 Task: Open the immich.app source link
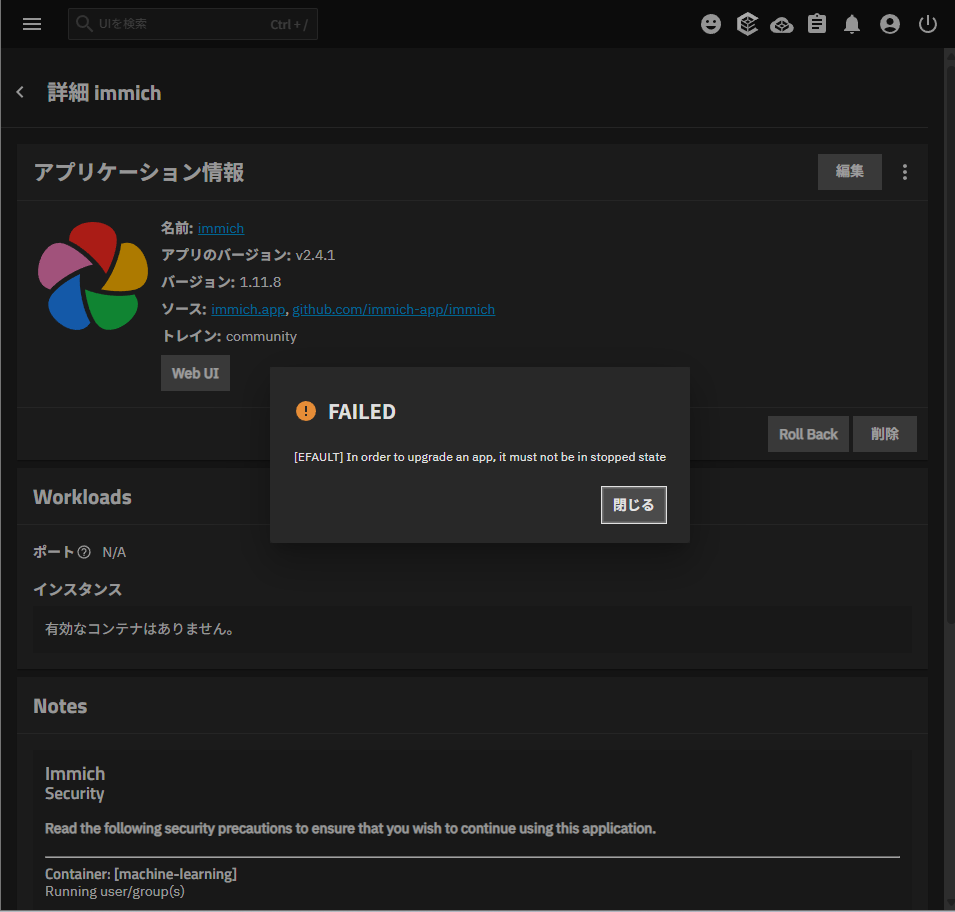coord(248,309)
